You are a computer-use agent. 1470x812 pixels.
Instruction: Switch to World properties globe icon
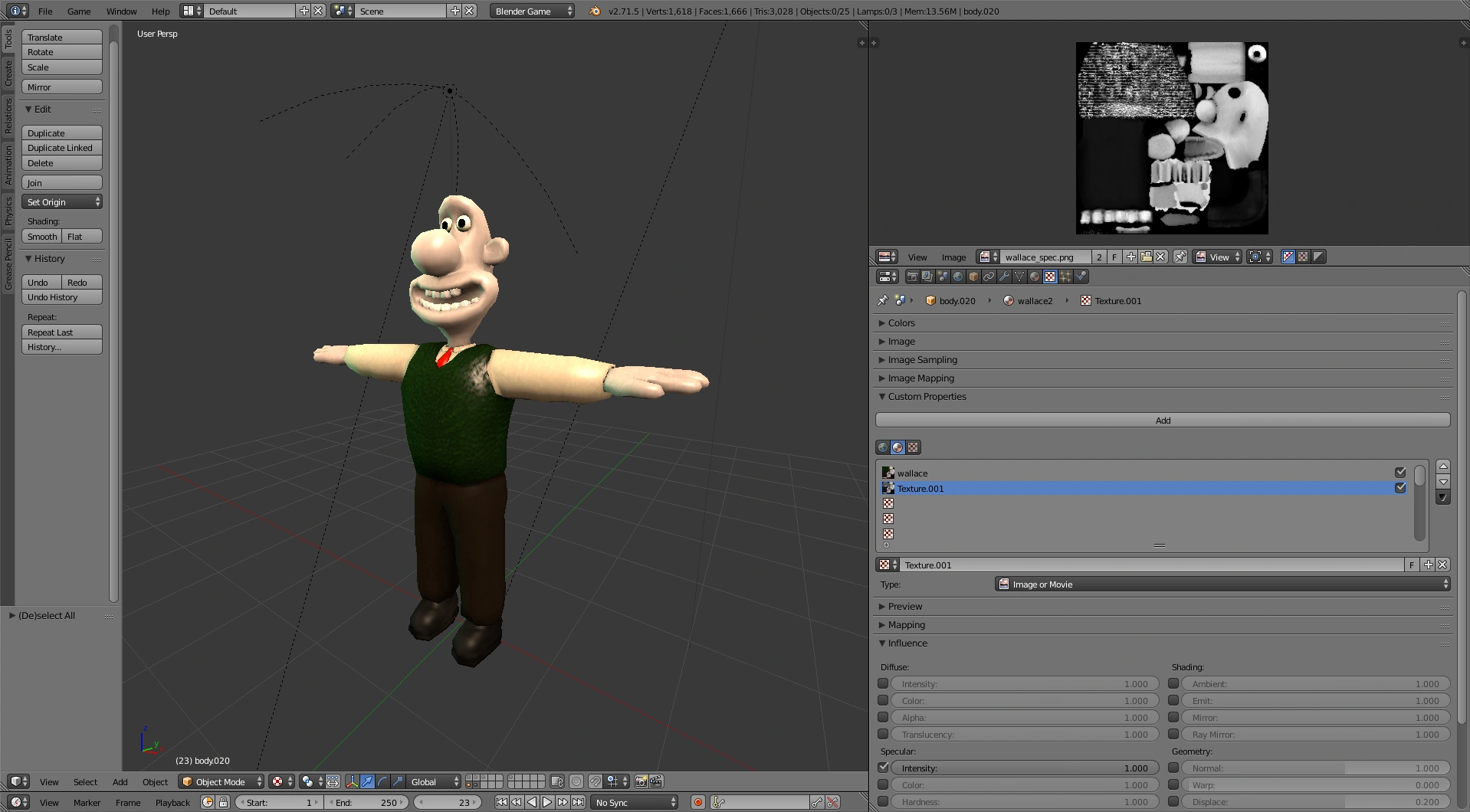[x=958, y=277]
